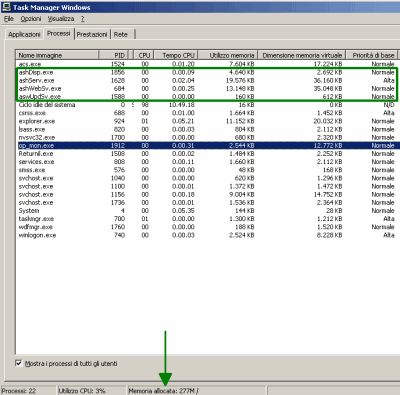Switch to the Applicazioni tab
The image size is (400, 395).
24,34
